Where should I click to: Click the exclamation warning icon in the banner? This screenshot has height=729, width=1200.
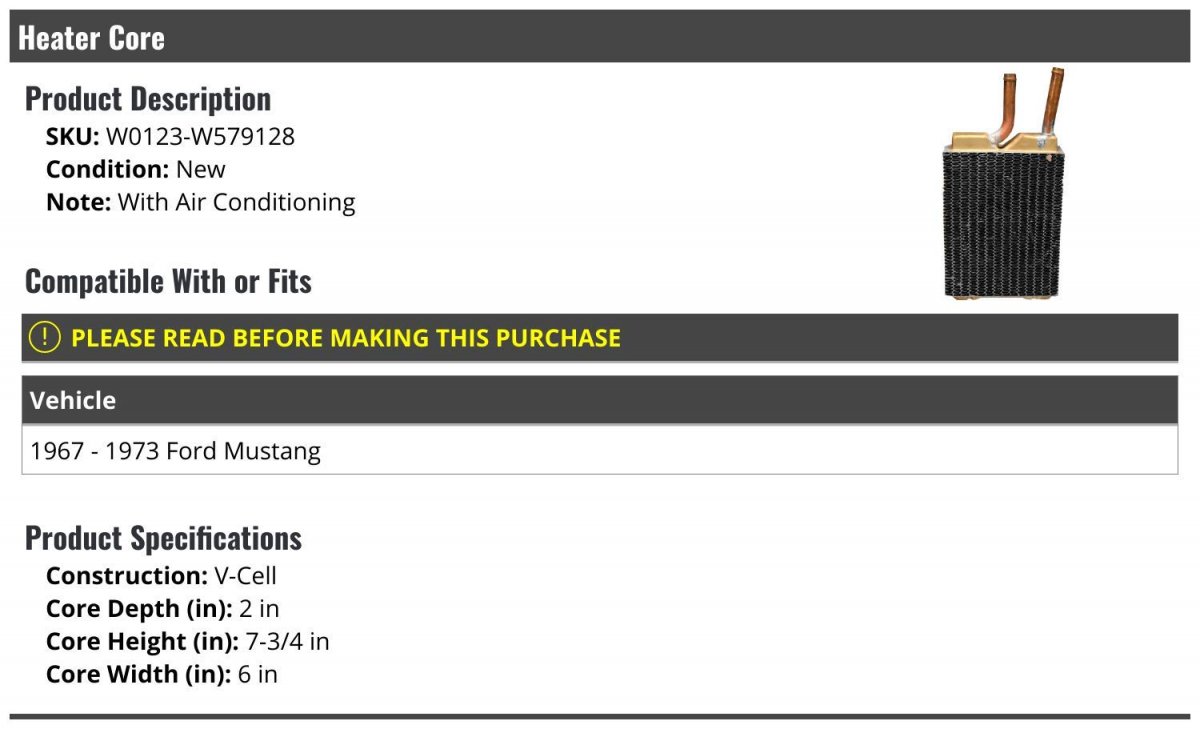coord(45,338)
